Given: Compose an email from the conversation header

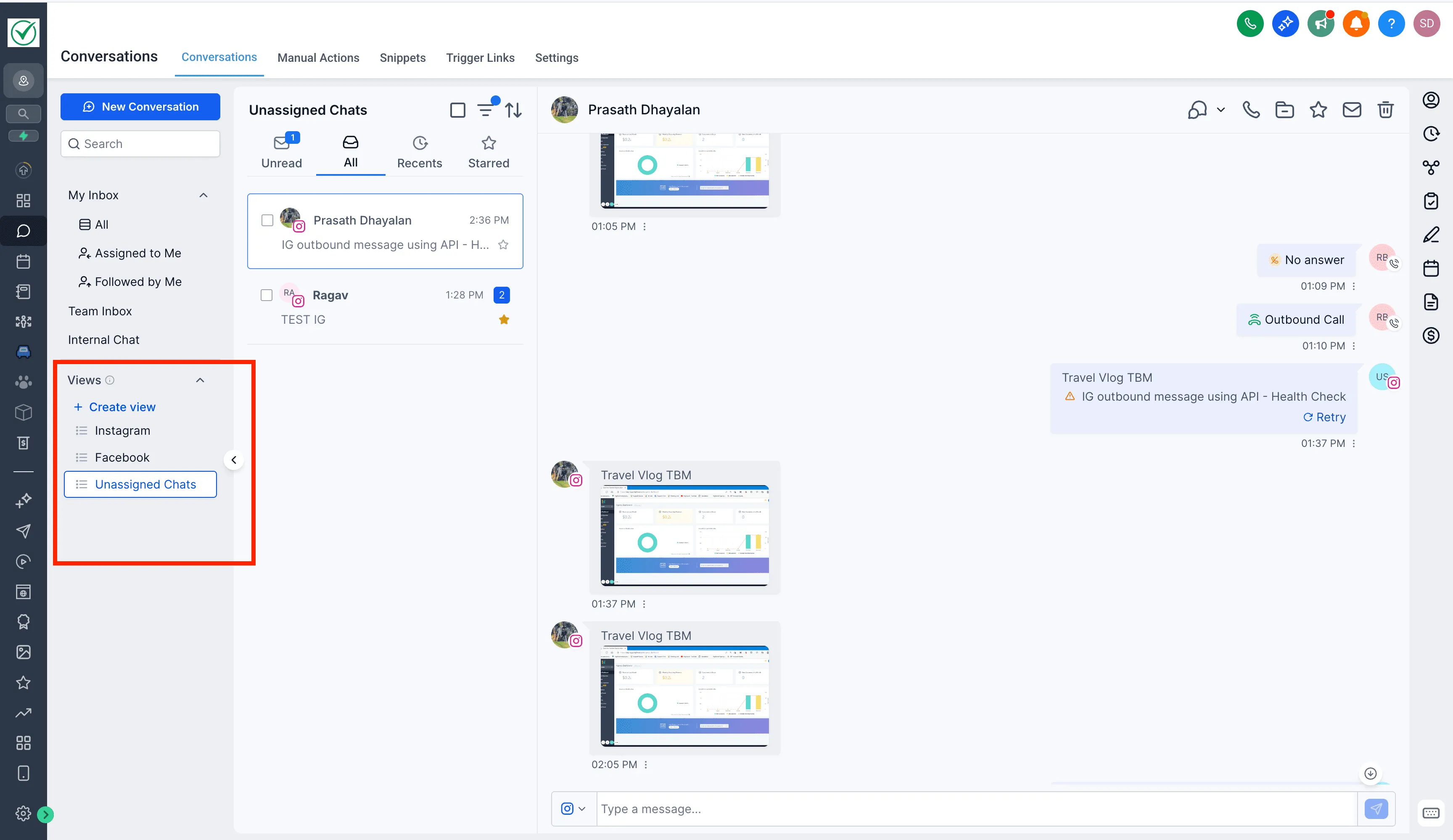Looking at the screenshot, I should point(1352,110).
